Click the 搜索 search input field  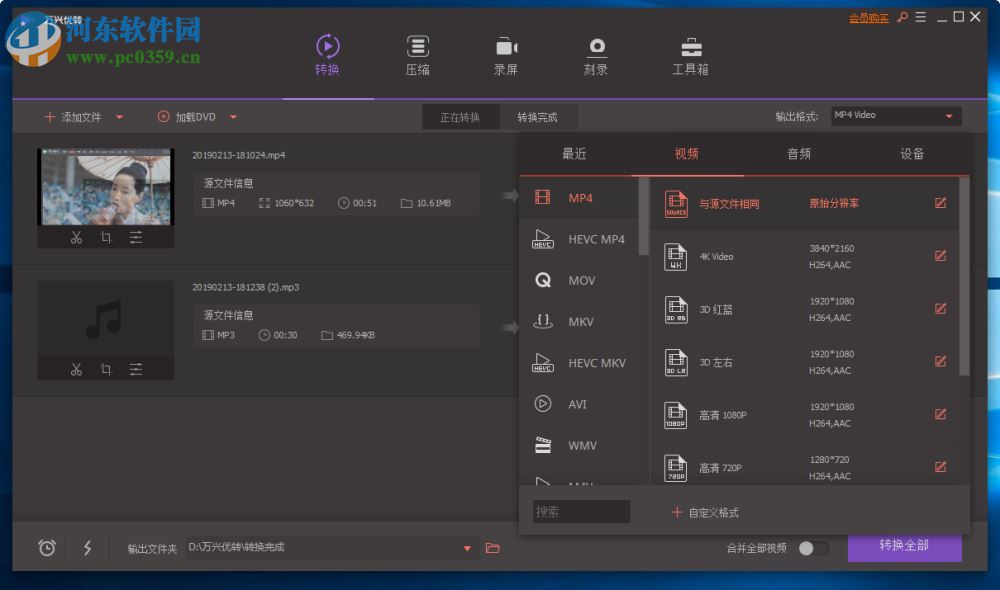[580, 511]
